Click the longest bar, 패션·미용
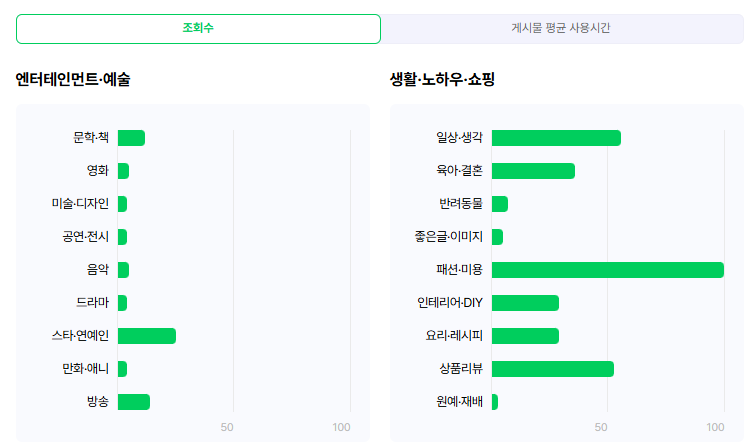 pyautogui.click(x=607, y=270)
